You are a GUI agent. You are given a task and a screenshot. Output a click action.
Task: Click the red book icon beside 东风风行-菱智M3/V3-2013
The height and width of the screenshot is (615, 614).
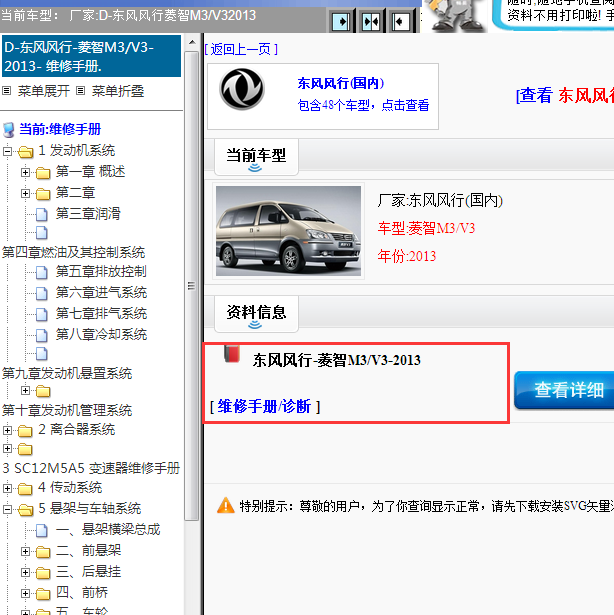[x=232, y=354]
